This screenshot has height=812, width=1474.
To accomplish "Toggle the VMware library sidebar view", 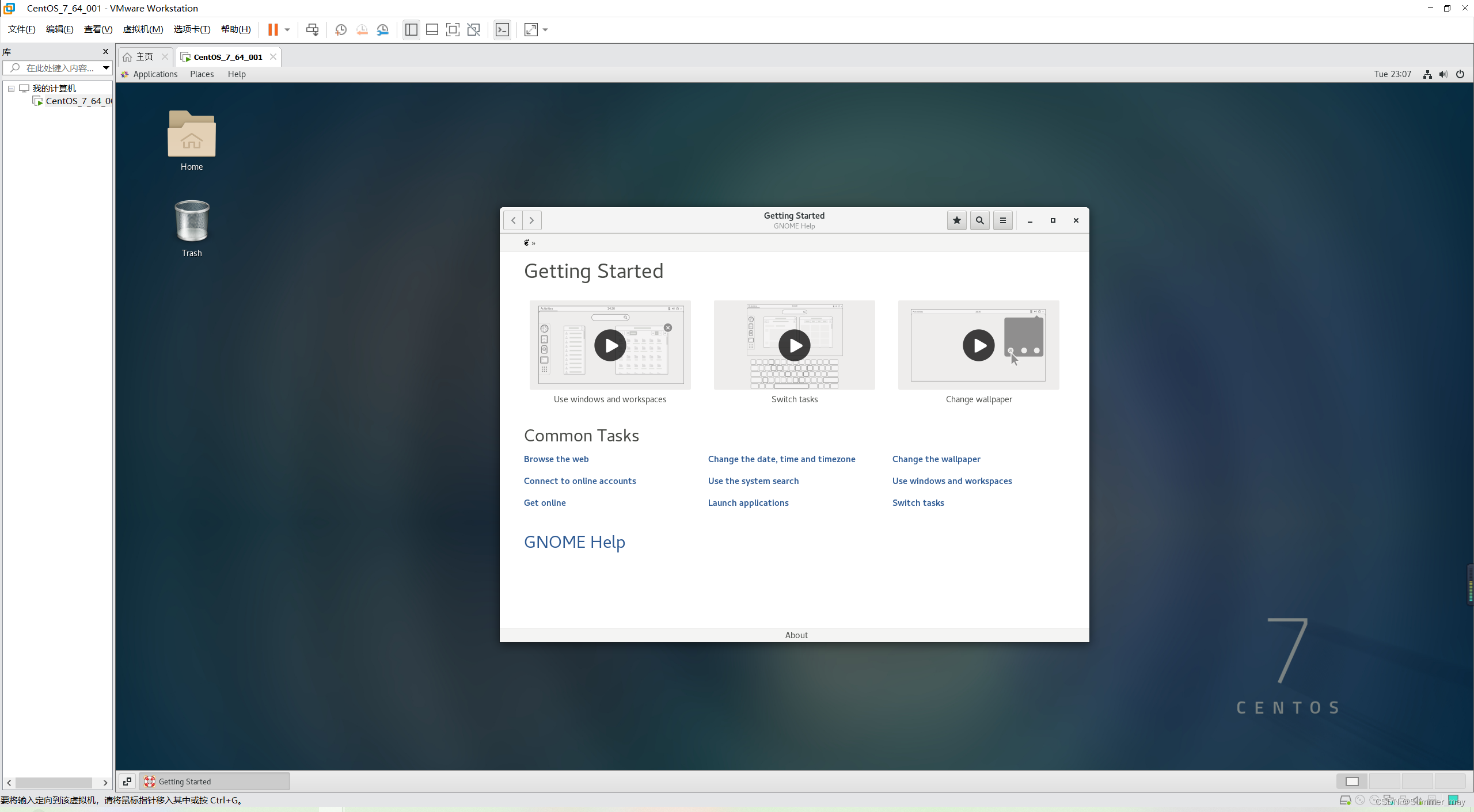I will point(411,29).
